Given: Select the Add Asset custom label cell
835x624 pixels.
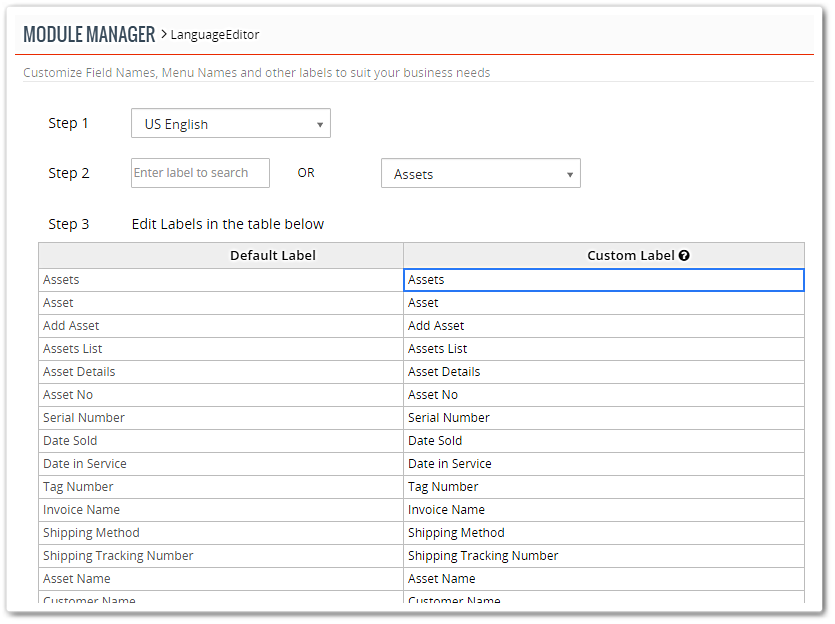Looking at the screenshot, I should click(x=604, y=326).
